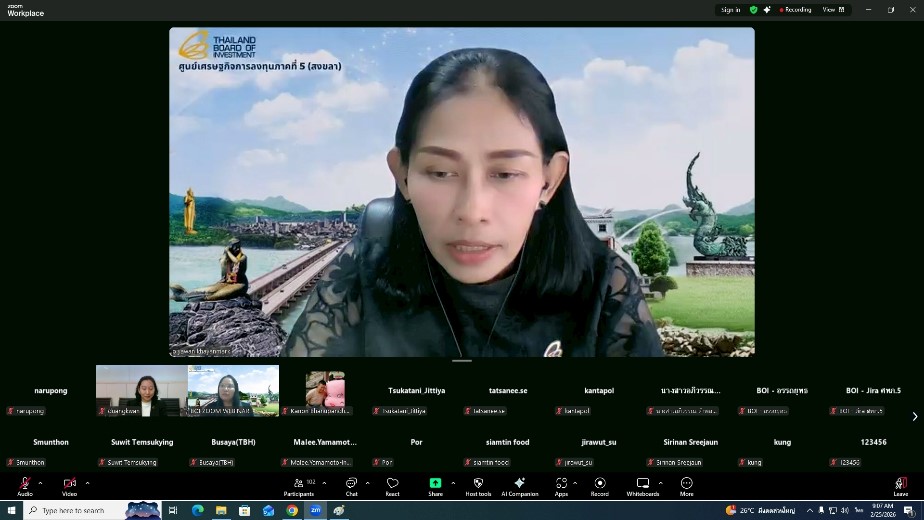Click the React heart icon

[x=392, y=485]
